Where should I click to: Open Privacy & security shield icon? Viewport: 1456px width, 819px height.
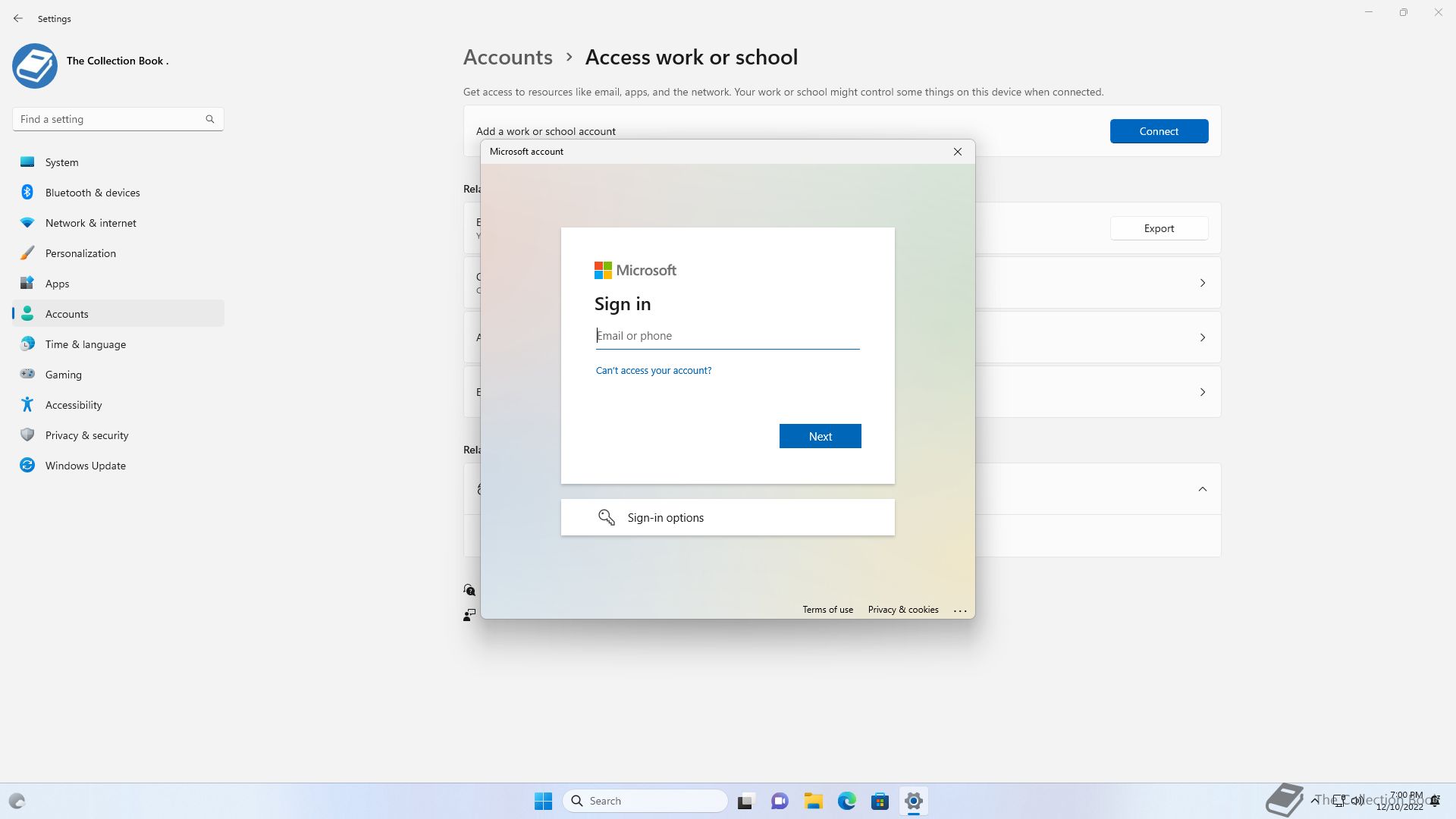click(27, 435)
